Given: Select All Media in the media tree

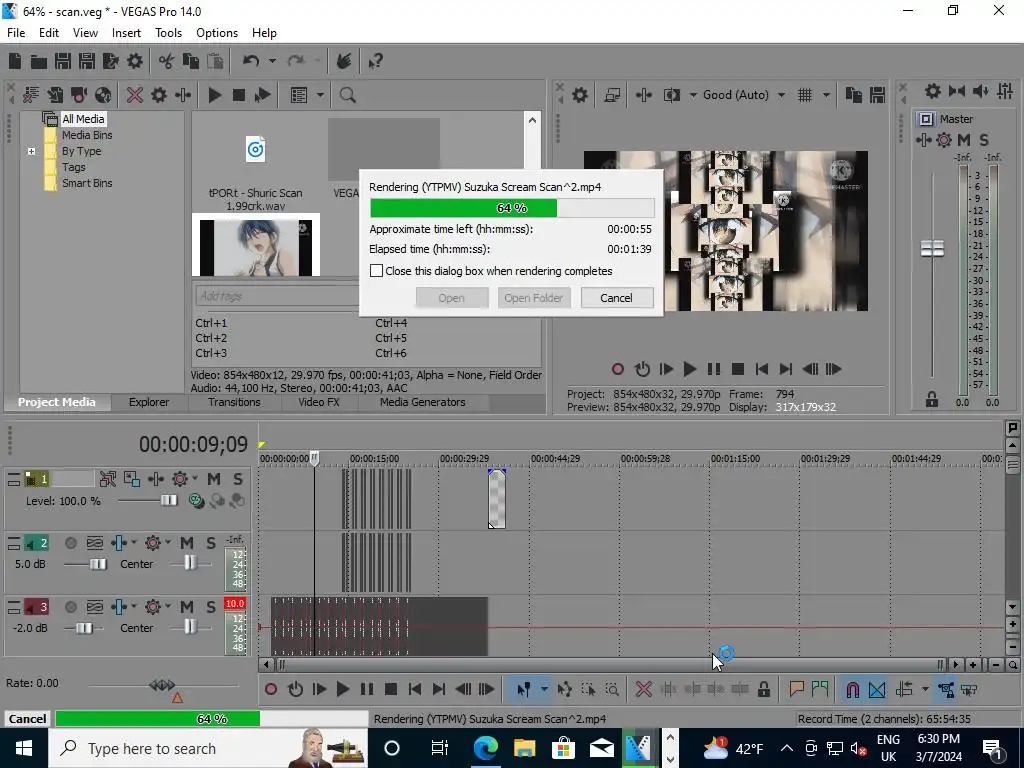Looking at the screenshot, I should pos(83,119).
